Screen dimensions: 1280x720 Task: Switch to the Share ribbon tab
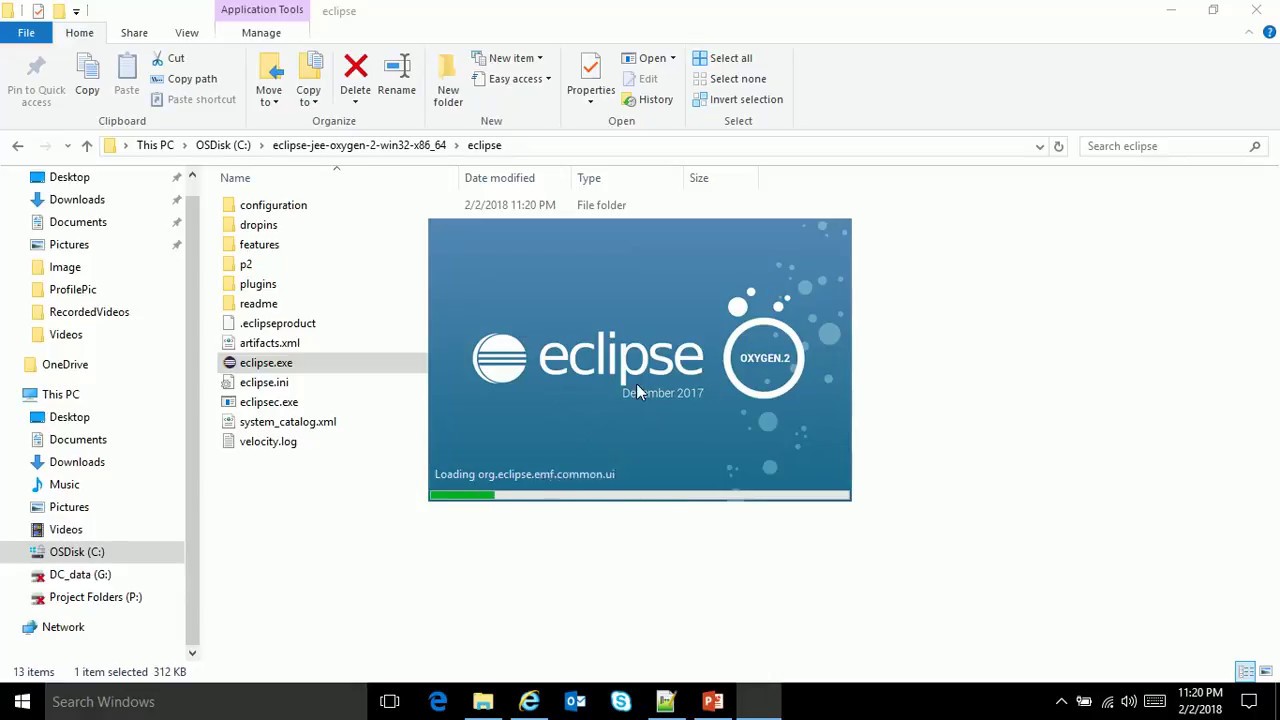[134, 33]
